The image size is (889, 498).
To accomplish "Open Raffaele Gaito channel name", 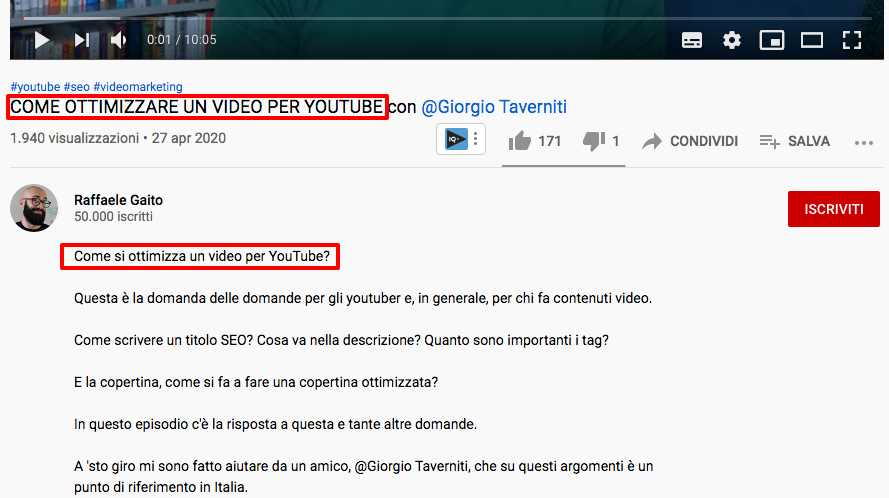I will click(x=118, y=200).
